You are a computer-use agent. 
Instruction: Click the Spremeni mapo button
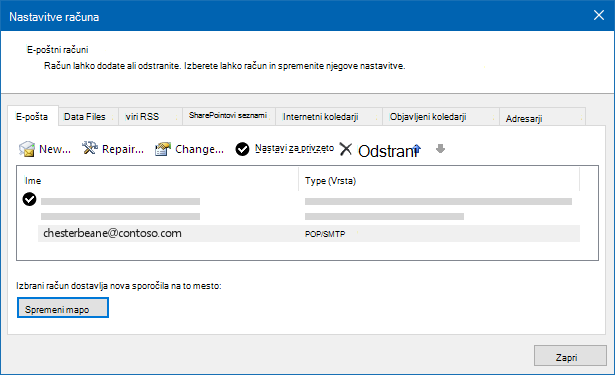(63, 308)
